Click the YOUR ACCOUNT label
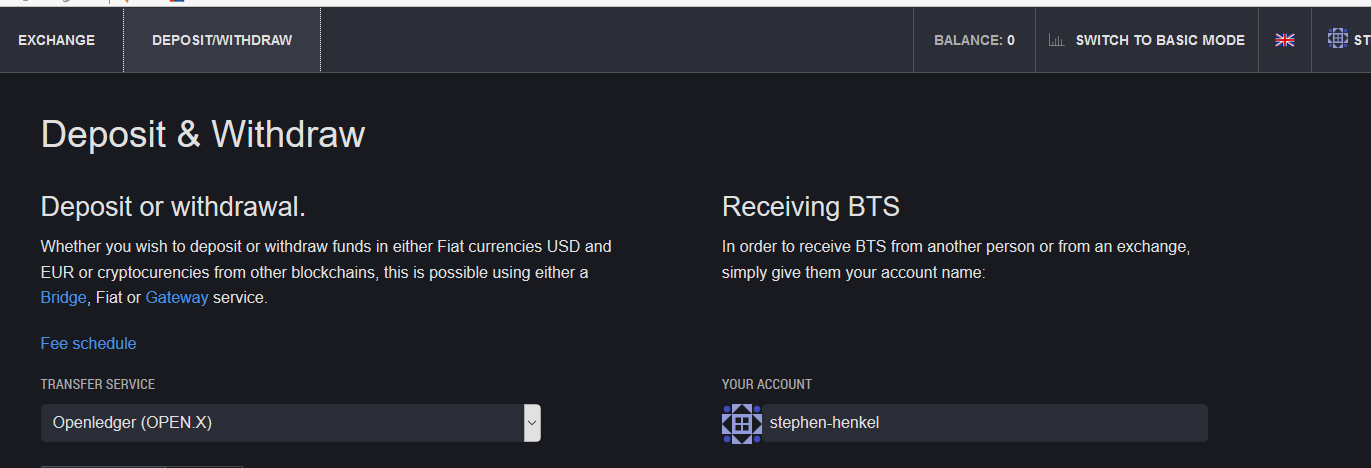This screenshot has height=468, width=1371. coord(767,384)
